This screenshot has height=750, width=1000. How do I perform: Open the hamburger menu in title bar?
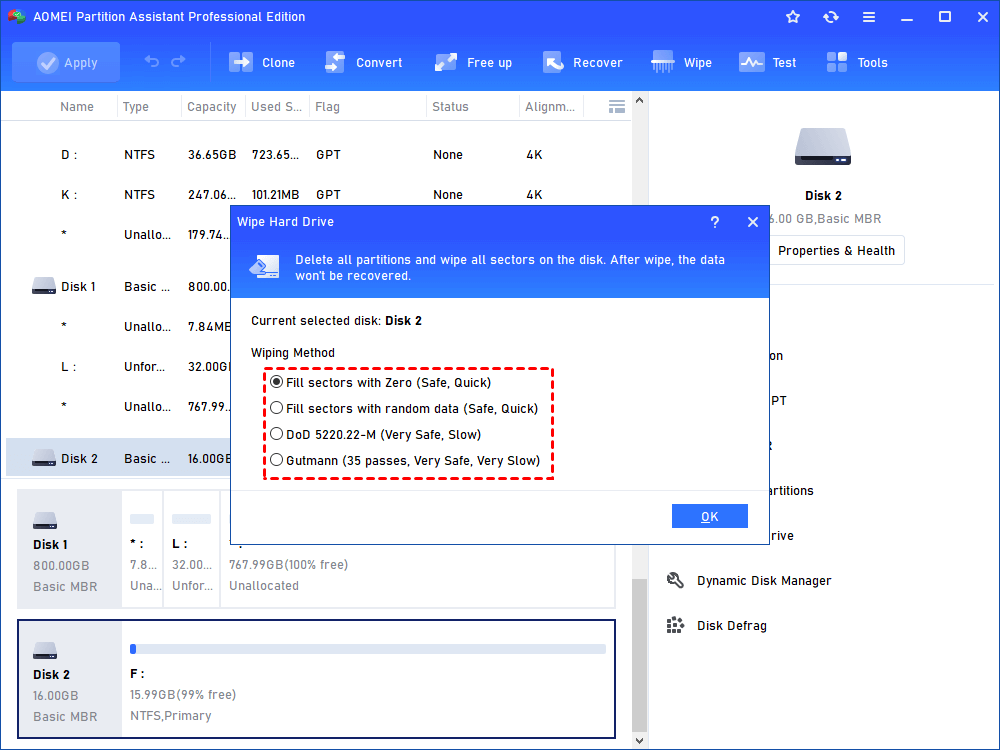869,17
